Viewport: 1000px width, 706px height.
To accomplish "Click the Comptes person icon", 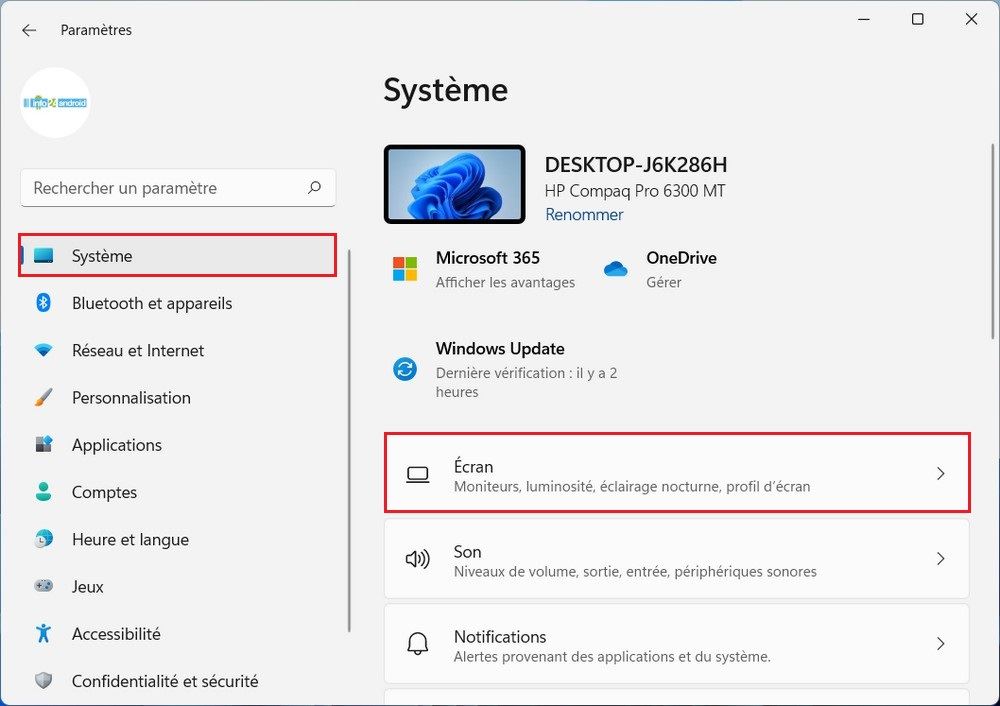I will (x=43, y=492).
